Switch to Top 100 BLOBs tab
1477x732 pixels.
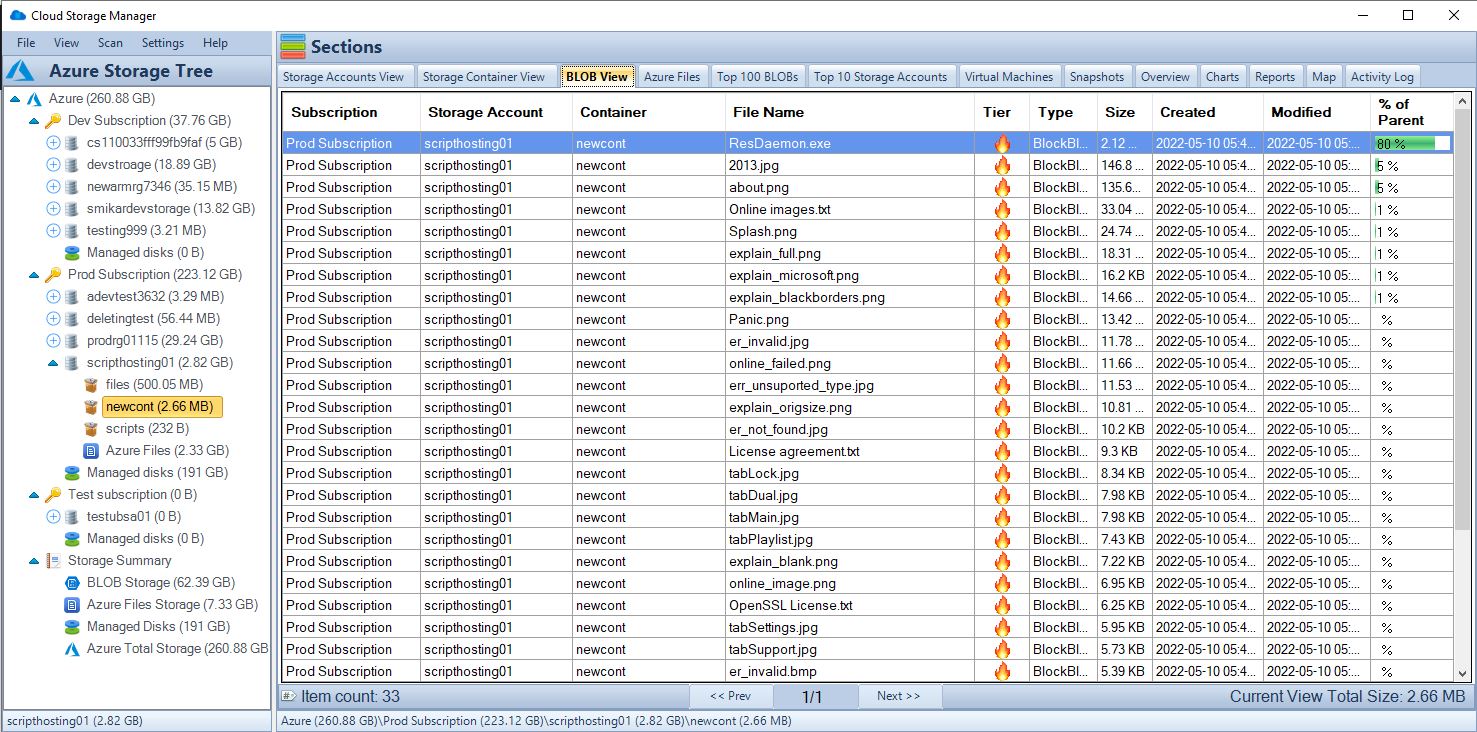(758, 77)
